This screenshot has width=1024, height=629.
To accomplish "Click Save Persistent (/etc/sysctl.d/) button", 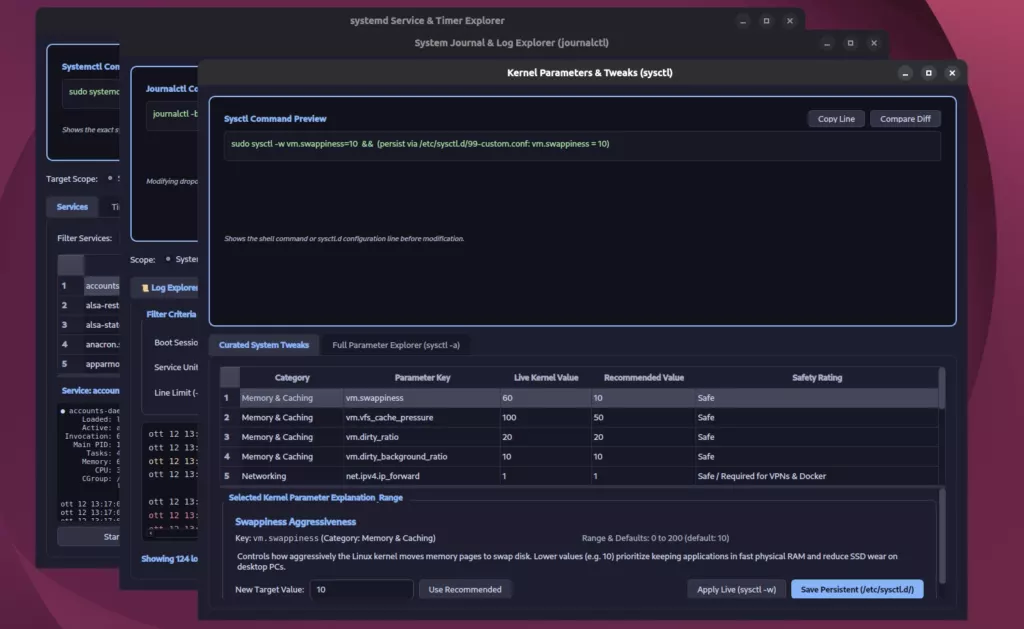I will (x=857, y=589).
